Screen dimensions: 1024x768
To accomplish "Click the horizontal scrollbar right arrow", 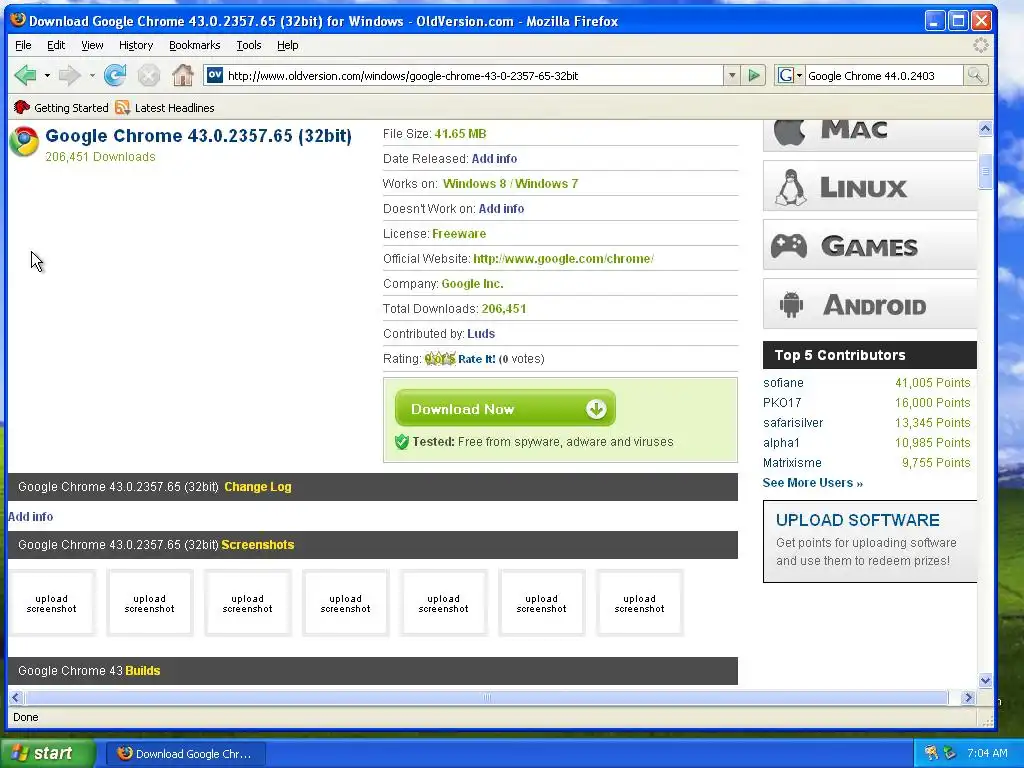I will tap(968, 697).
